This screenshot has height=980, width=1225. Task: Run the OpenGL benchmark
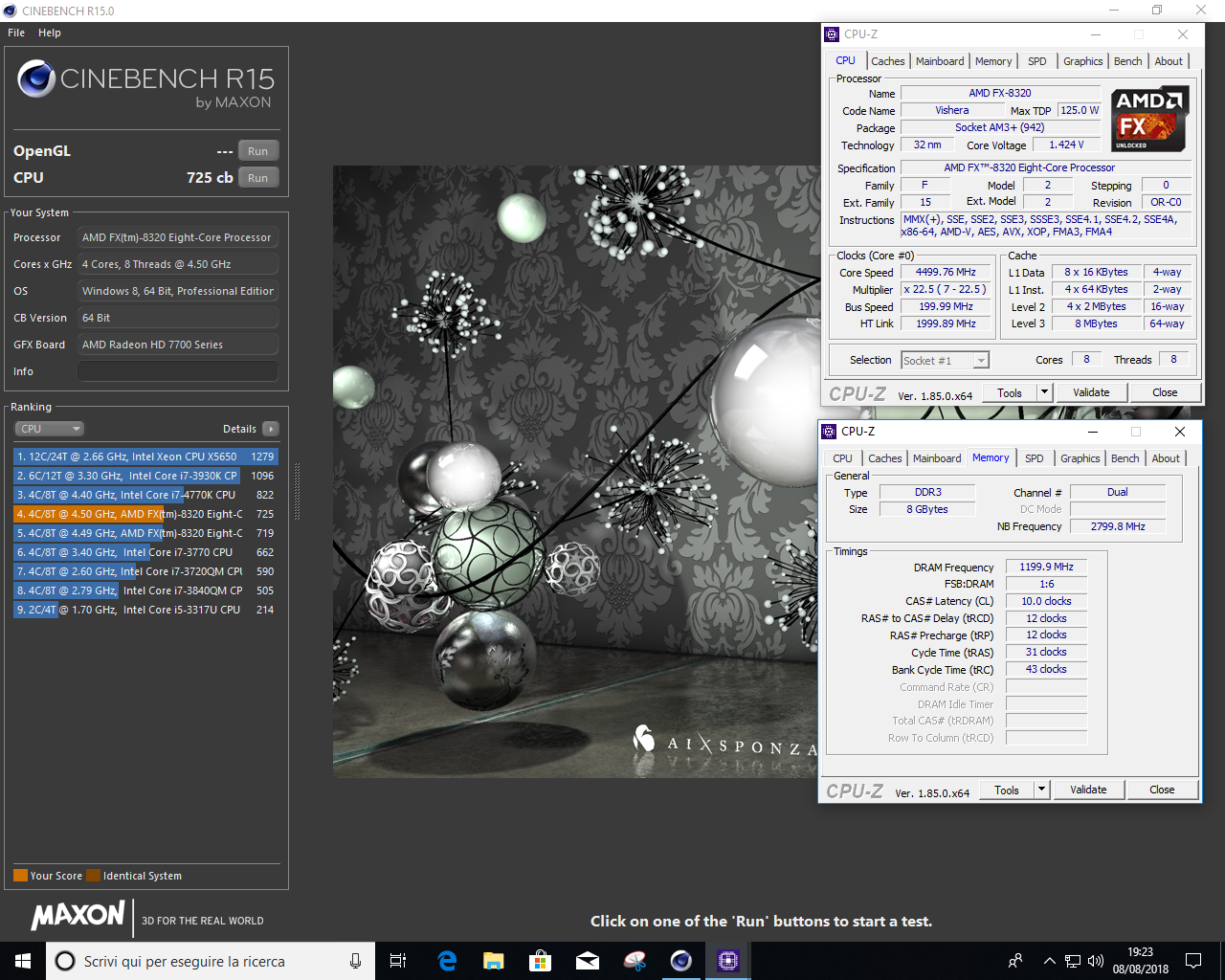[x=258, y=151]
